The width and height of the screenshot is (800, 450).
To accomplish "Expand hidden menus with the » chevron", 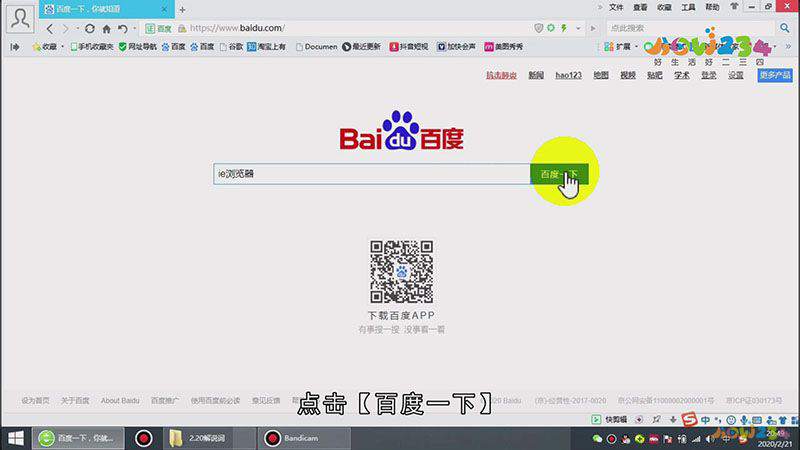I will (600, 7).
